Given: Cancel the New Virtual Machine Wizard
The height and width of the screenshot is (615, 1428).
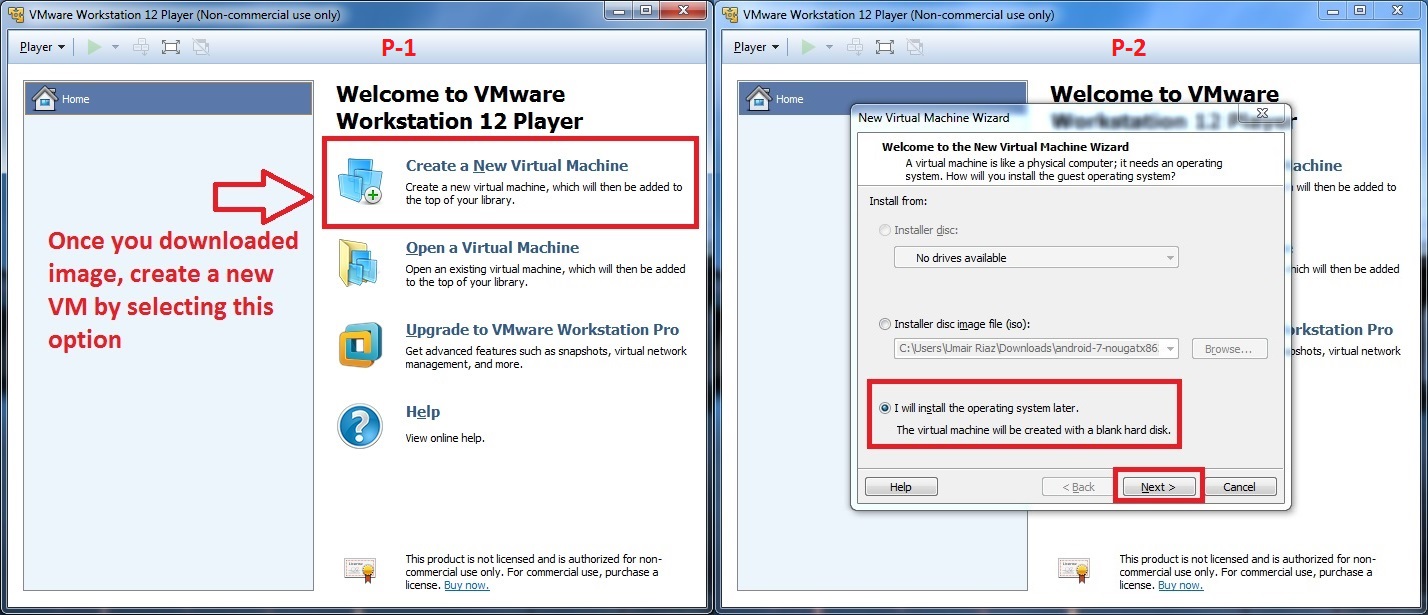Looking at the screenshot, I should coord(1239,487).
